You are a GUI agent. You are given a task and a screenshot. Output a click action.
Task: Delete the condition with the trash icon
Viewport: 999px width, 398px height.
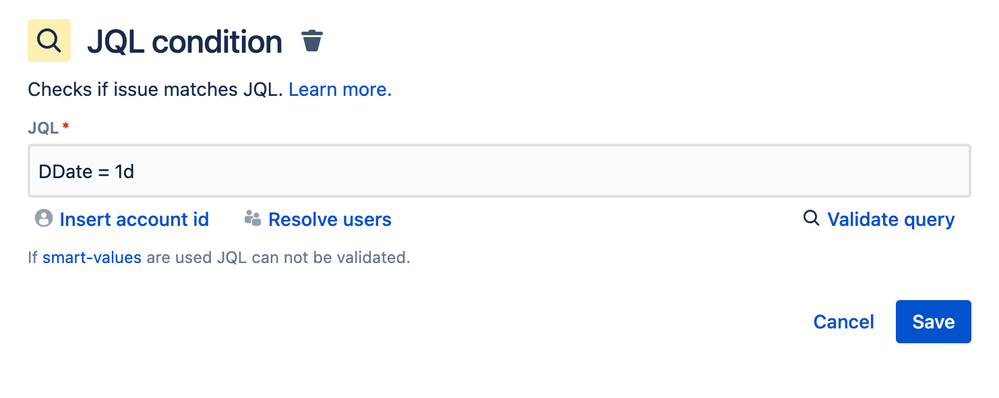[312, 41]
